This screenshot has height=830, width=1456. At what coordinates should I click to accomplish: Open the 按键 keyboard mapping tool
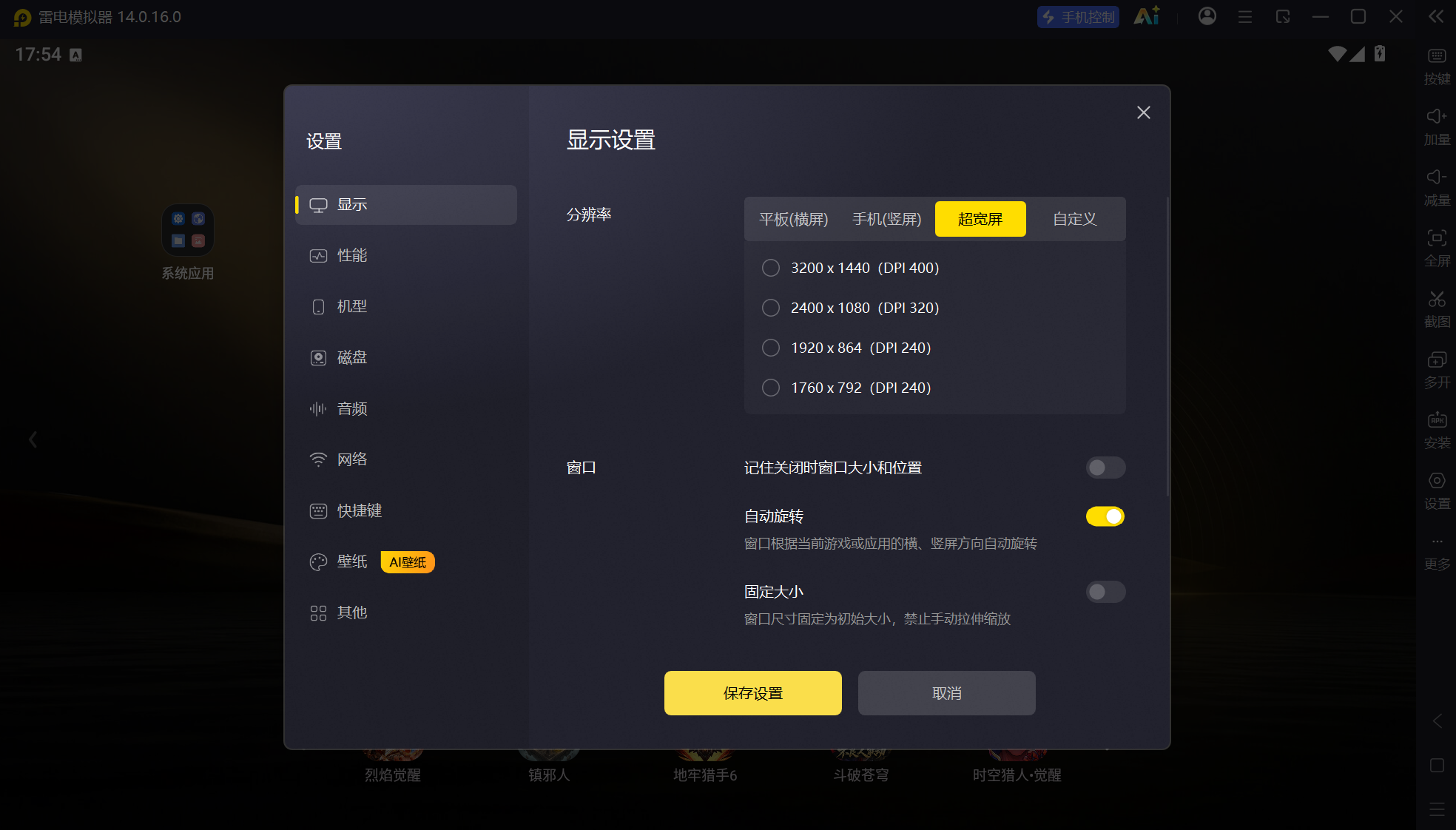(1437, 67)
